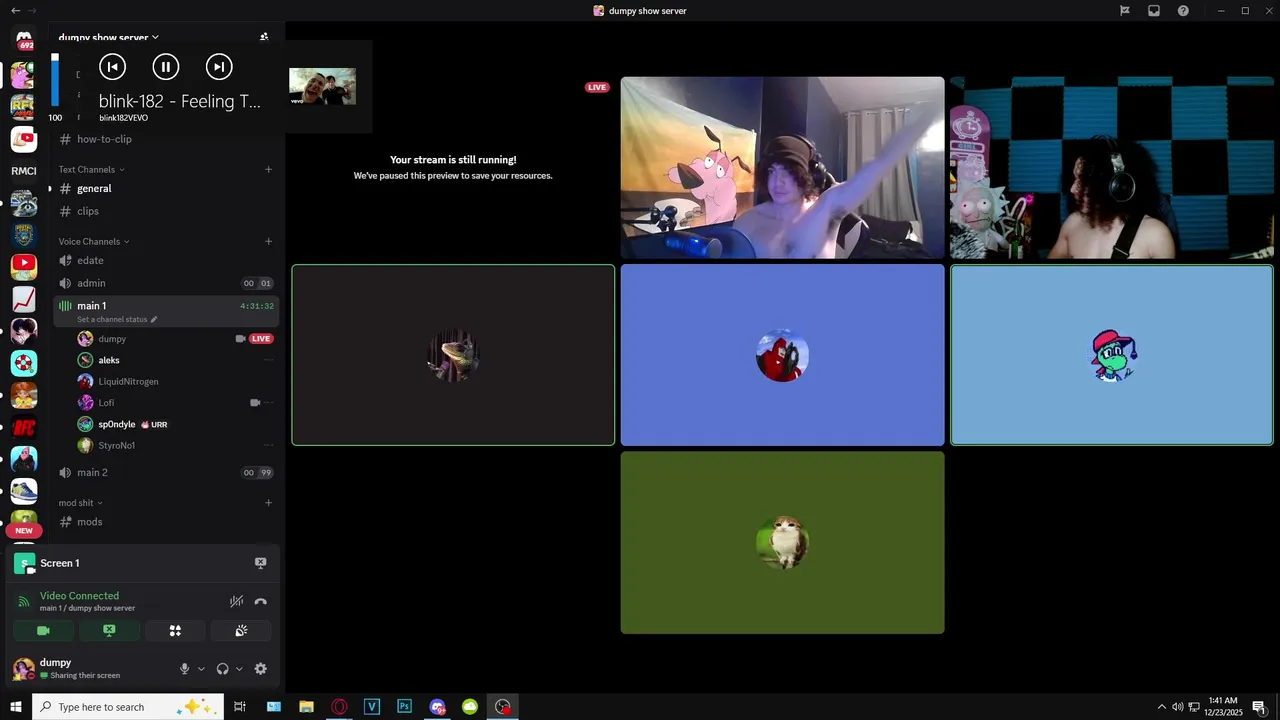Click the green connection signal icon
1280x720 pixels.
pyautogui.click(x=24, y=602)
